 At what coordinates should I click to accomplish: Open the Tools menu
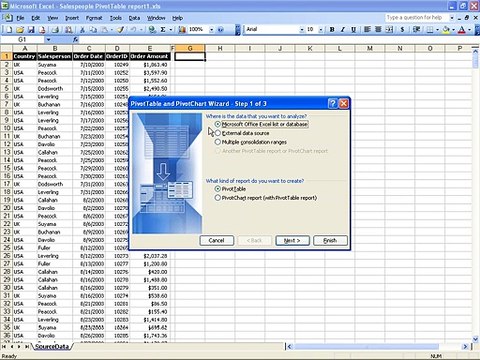(x=116, y=18)
